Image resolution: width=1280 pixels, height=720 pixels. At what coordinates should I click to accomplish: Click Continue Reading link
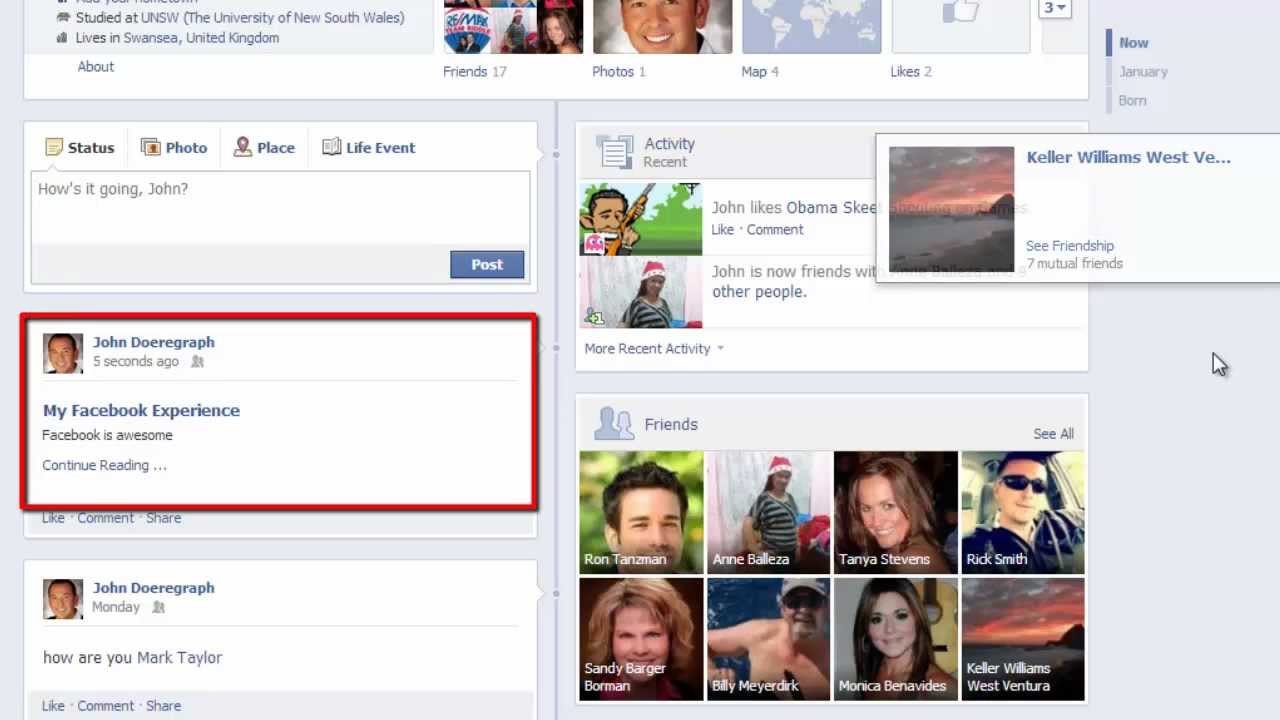(x=104, y=465)
